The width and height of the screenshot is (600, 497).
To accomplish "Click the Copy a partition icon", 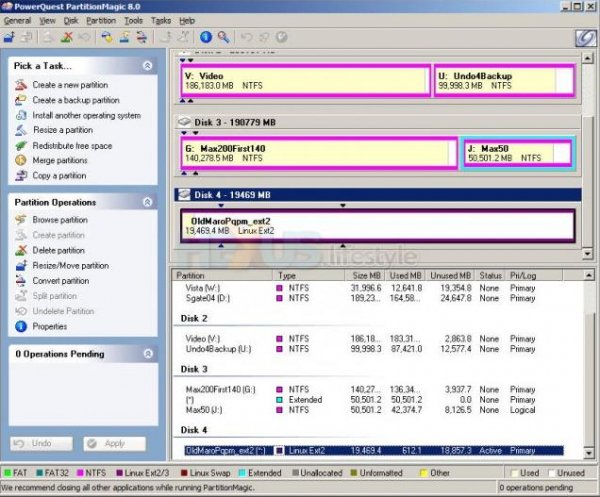I will tap(21, 176).
